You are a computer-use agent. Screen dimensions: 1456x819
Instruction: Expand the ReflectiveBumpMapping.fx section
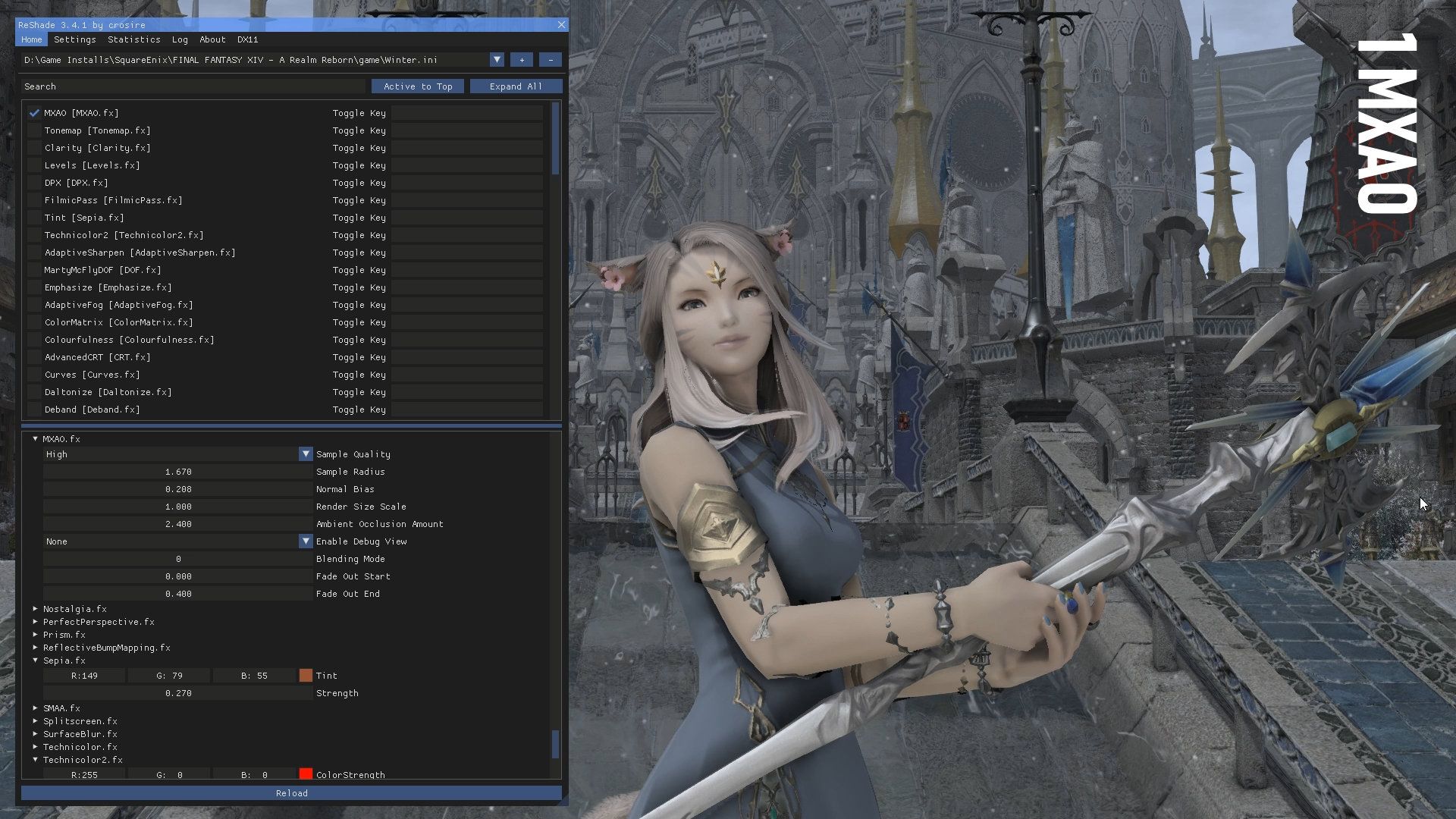pos(35,648)
